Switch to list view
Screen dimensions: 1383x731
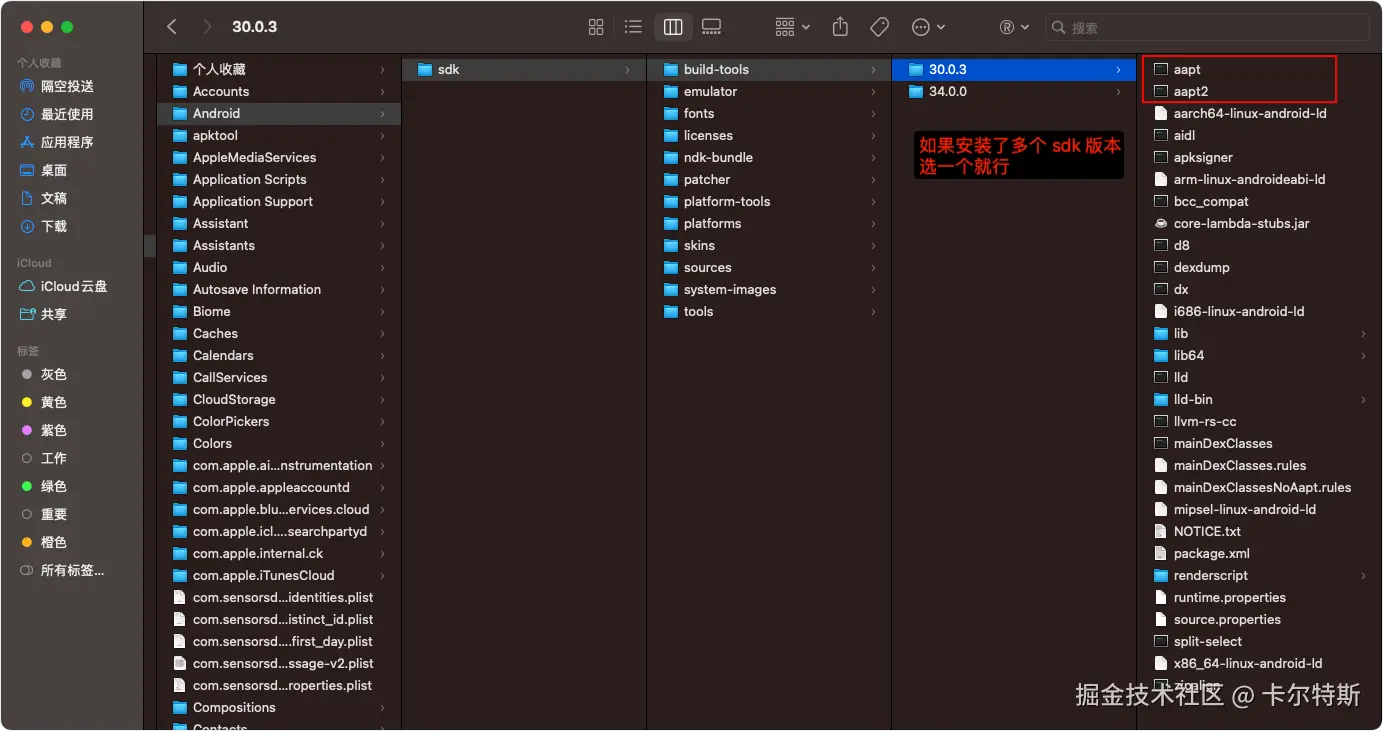tap(633, 27)
